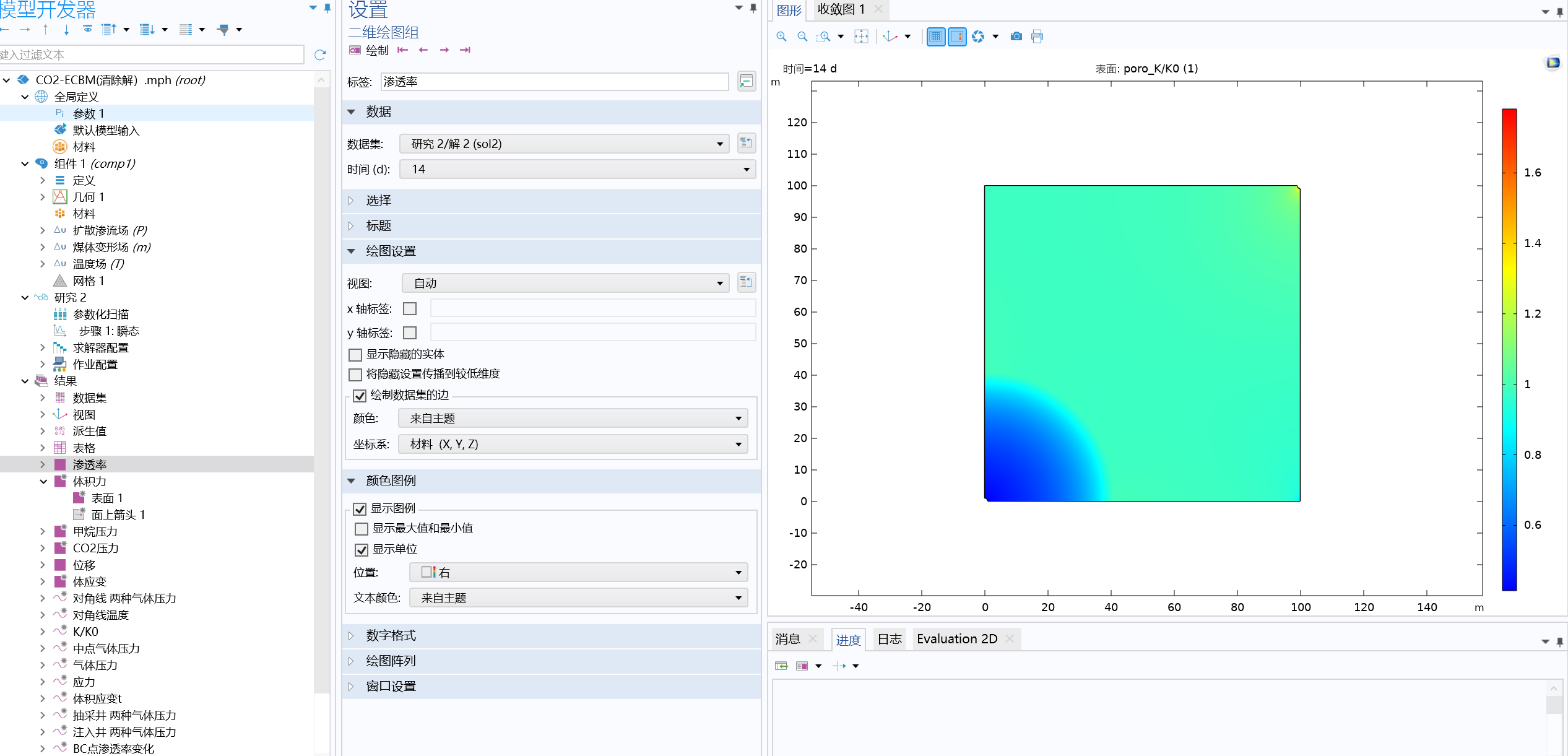Click the zoom extents icon

(861, 37)
